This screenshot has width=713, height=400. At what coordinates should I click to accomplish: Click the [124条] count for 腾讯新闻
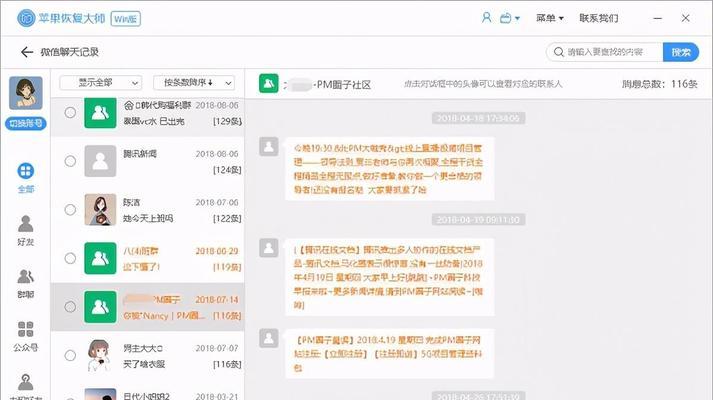[227, 170]
